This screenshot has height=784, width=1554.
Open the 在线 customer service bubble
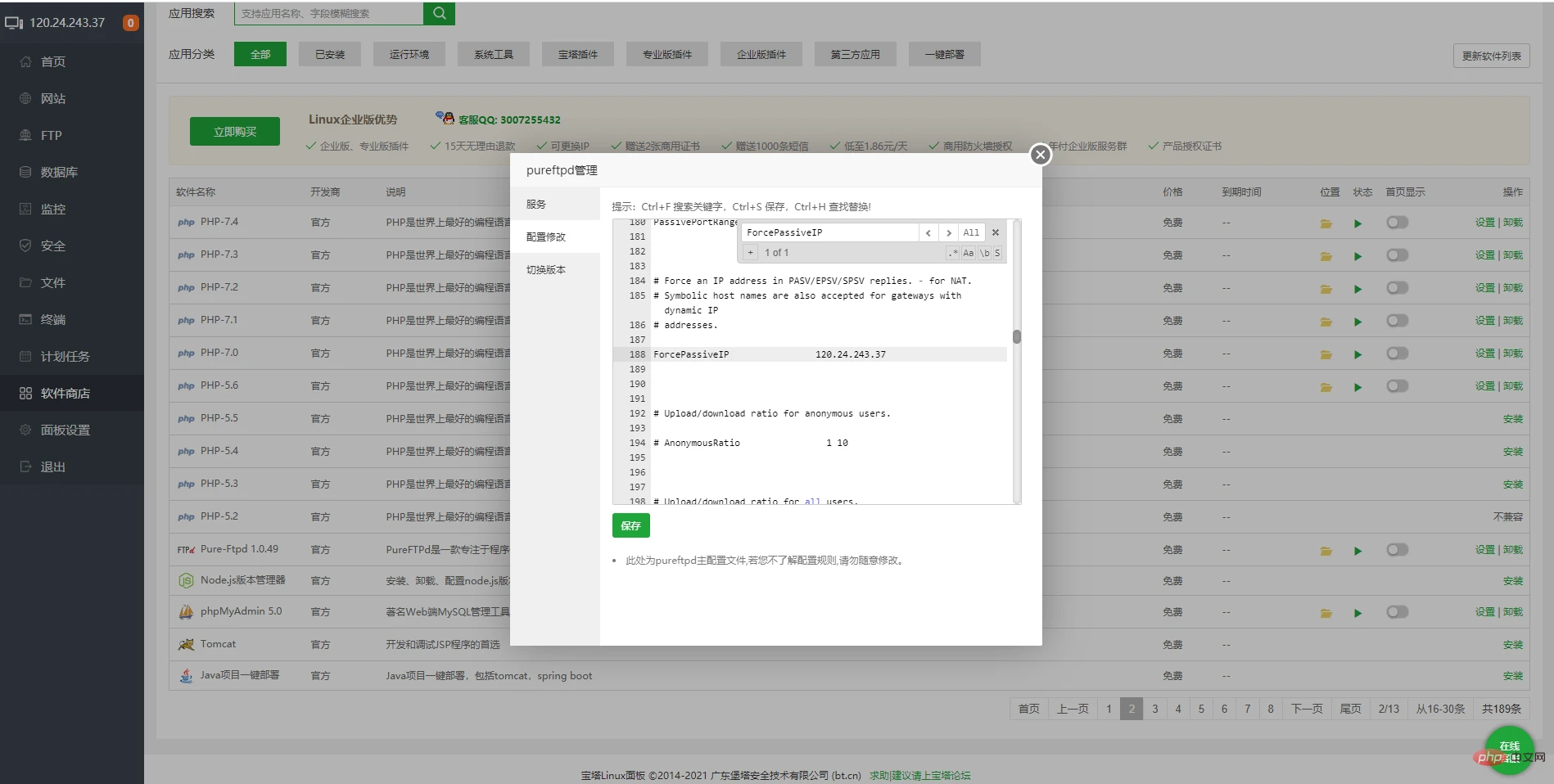click(x=1509, y=750)
